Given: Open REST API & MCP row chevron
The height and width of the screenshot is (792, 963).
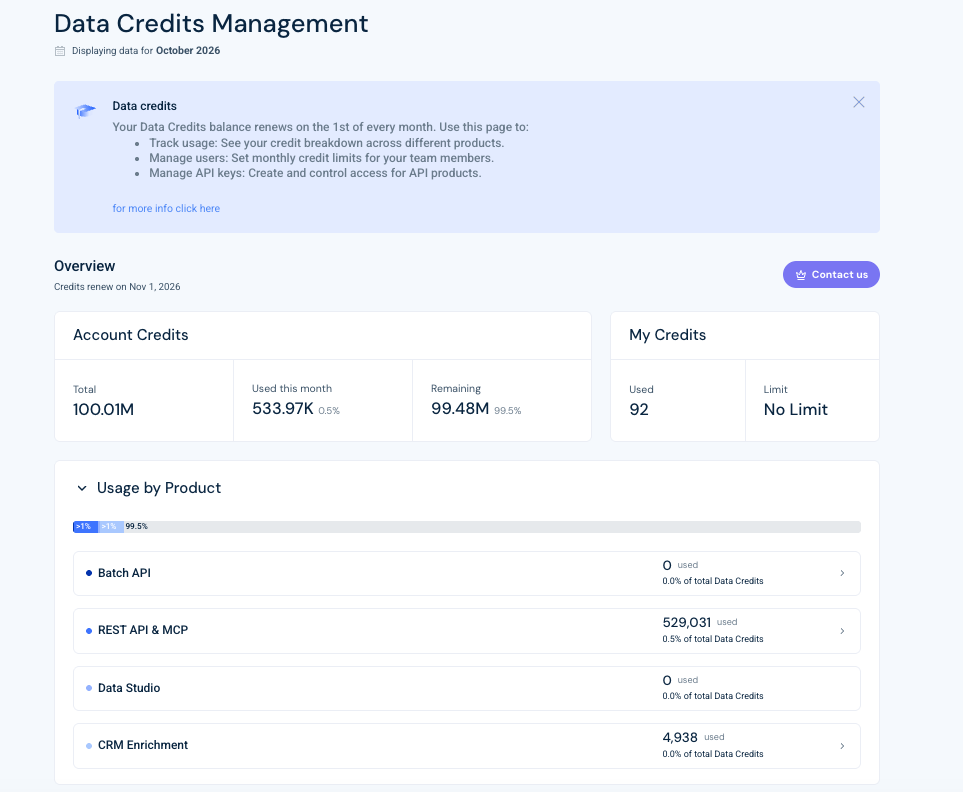Looking at the screenshot, I should [842, 631].
